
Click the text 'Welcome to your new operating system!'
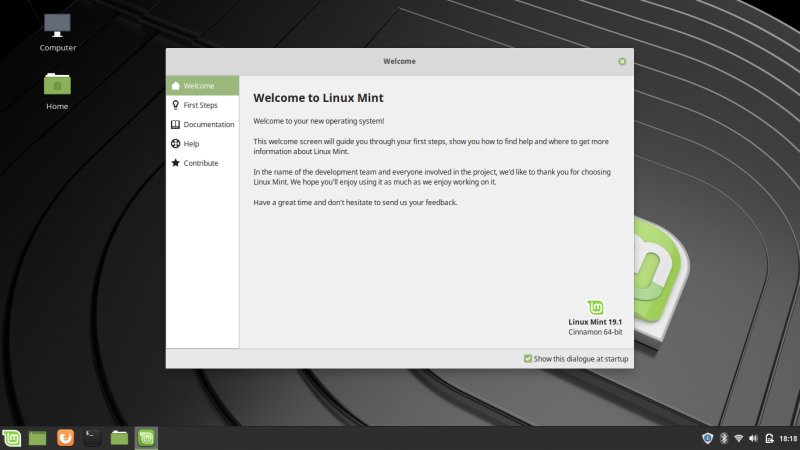319,121
